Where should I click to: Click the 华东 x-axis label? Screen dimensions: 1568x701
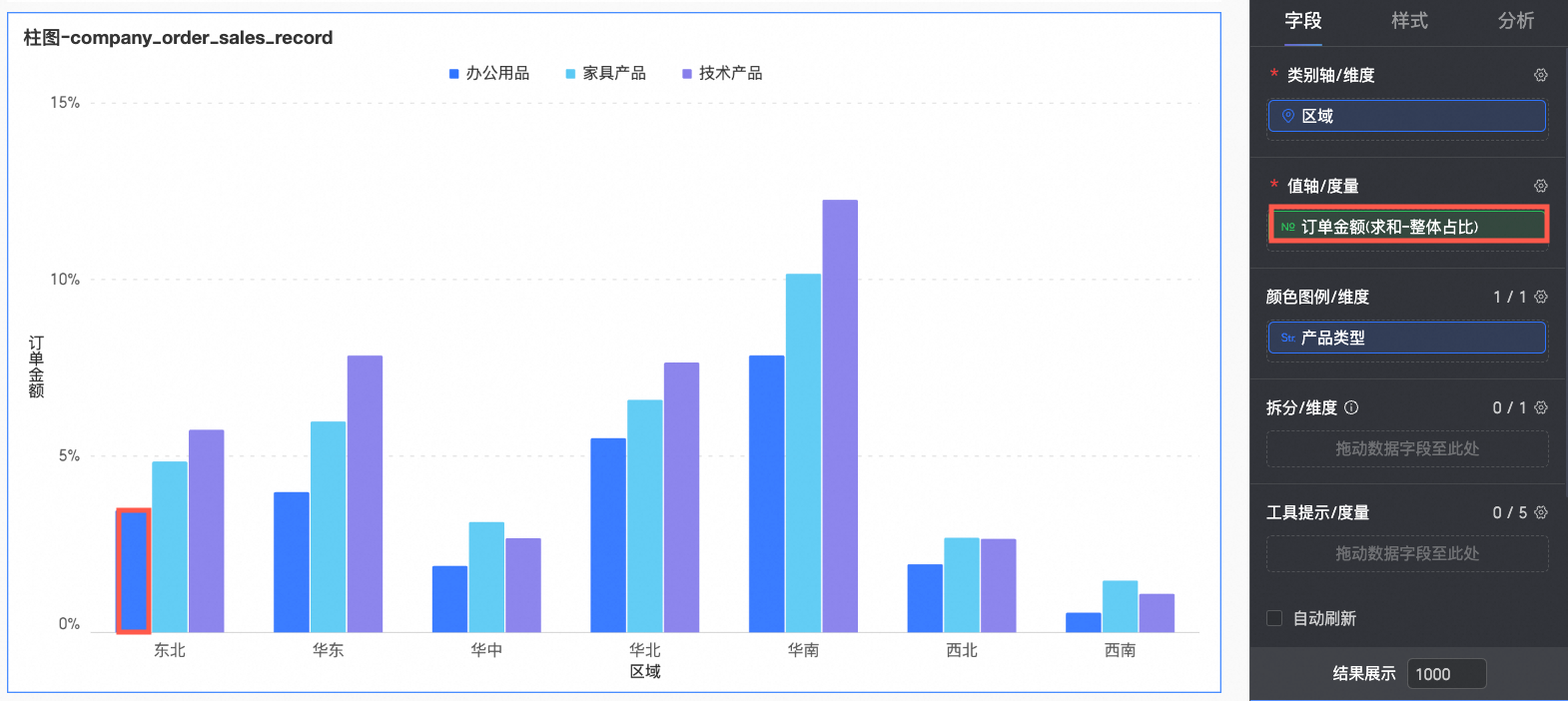point(328,650)
